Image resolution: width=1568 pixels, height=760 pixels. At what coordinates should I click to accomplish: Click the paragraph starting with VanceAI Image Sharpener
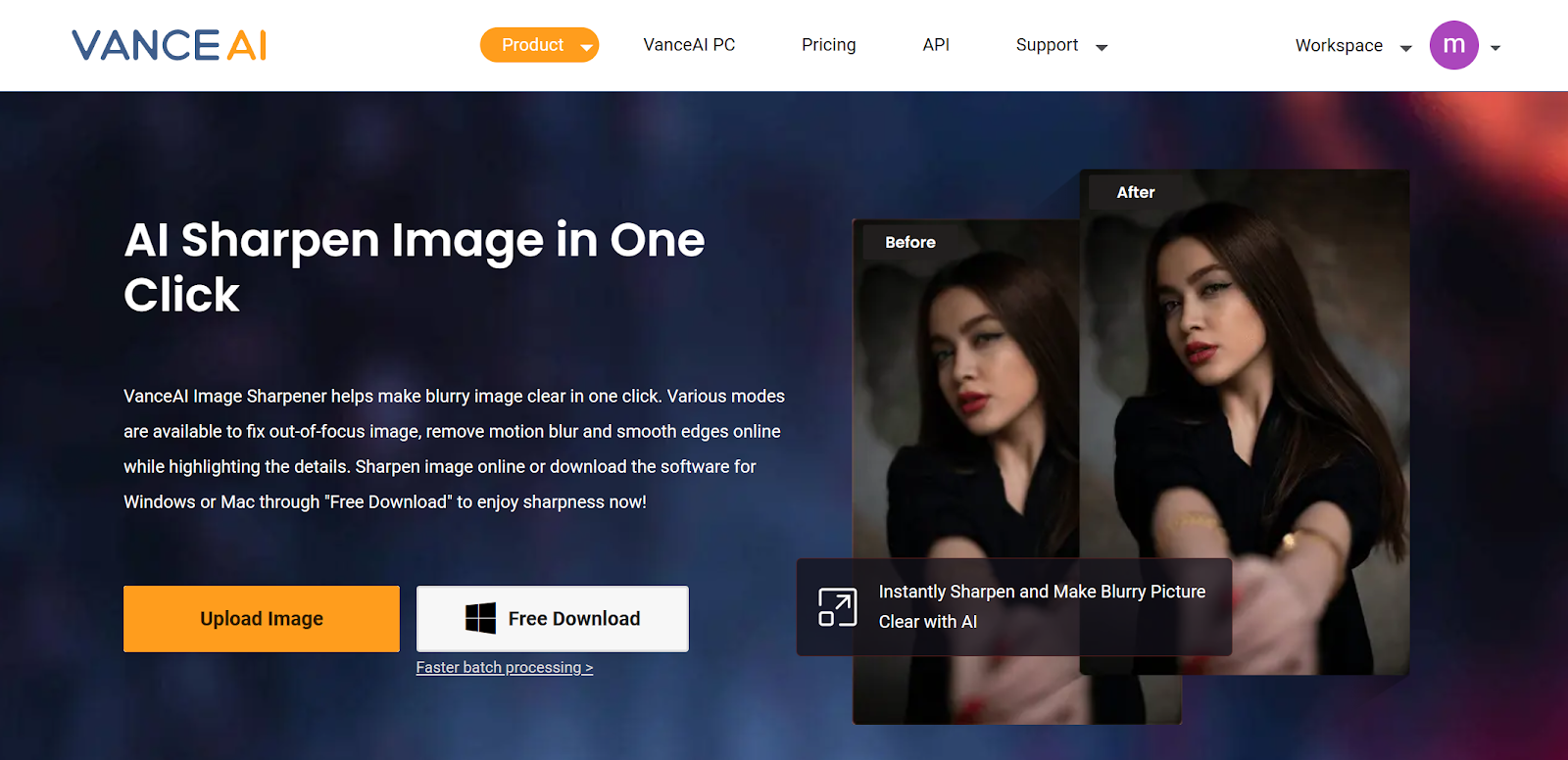[x=454, y=450]
